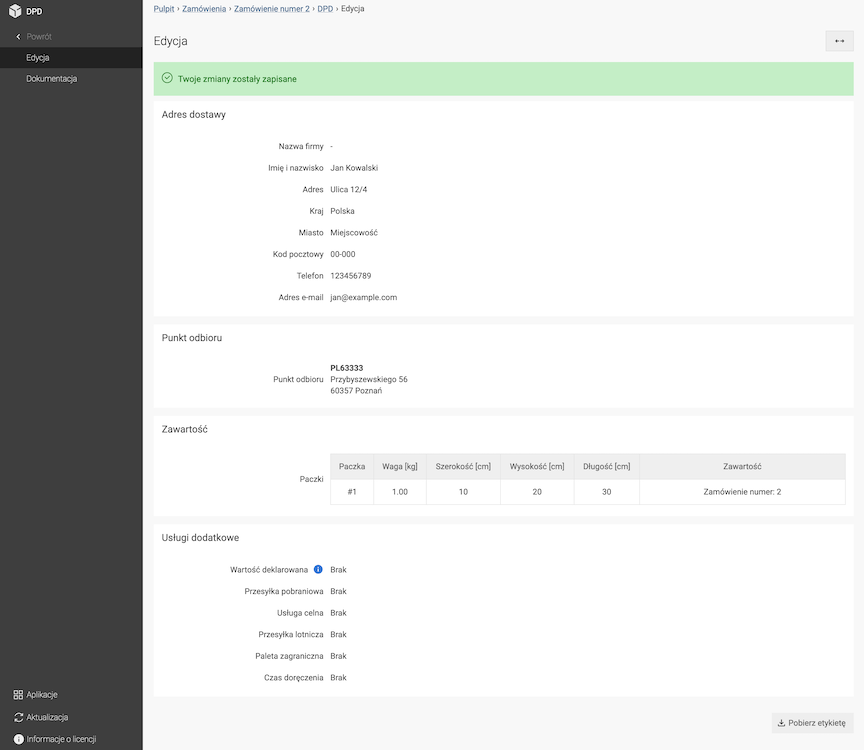Toggle the page width expand button
The width and height of the screenshot is (864, 750).
[x=839, y=41]
